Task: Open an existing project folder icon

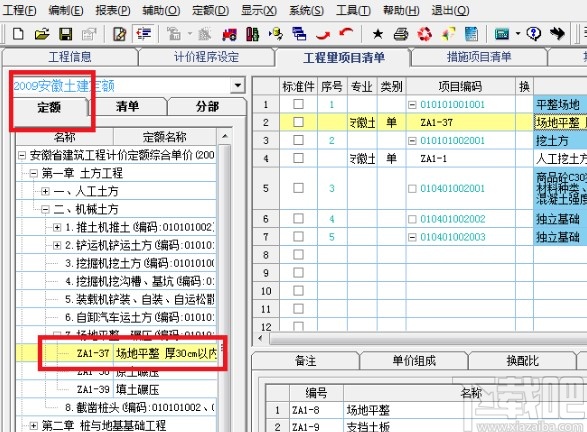Action: click(42, 34)
